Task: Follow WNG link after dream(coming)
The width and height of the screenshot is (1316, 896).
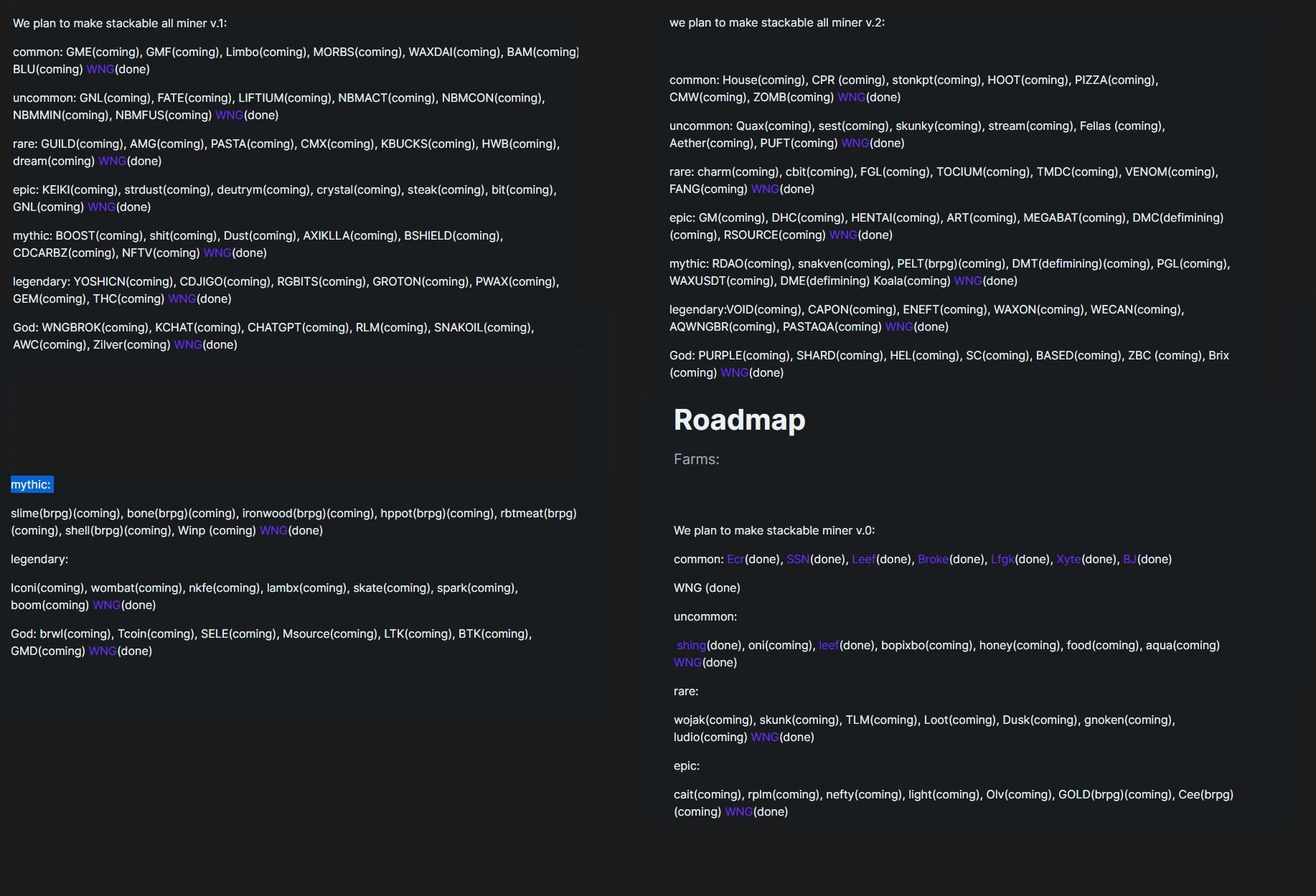Action: point(112,161)
